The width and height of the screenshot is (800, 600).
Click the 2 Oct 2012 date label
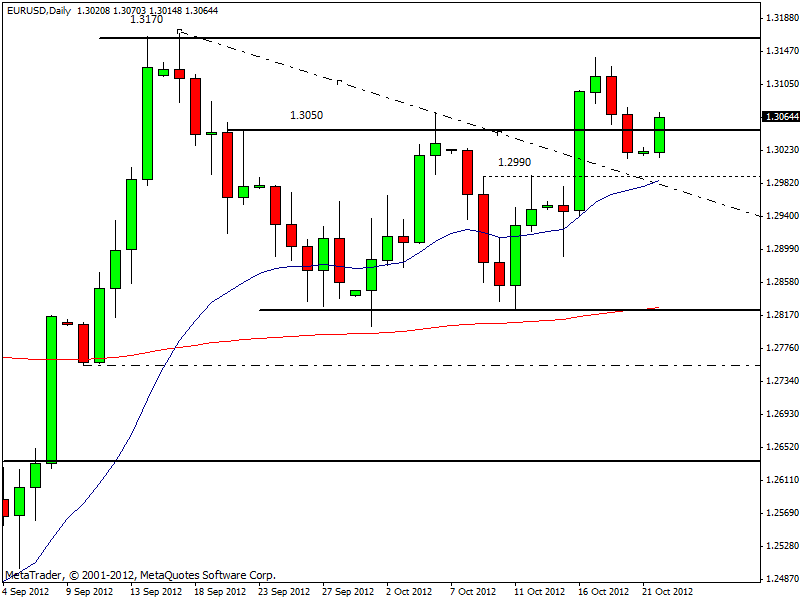pos(408,591)
